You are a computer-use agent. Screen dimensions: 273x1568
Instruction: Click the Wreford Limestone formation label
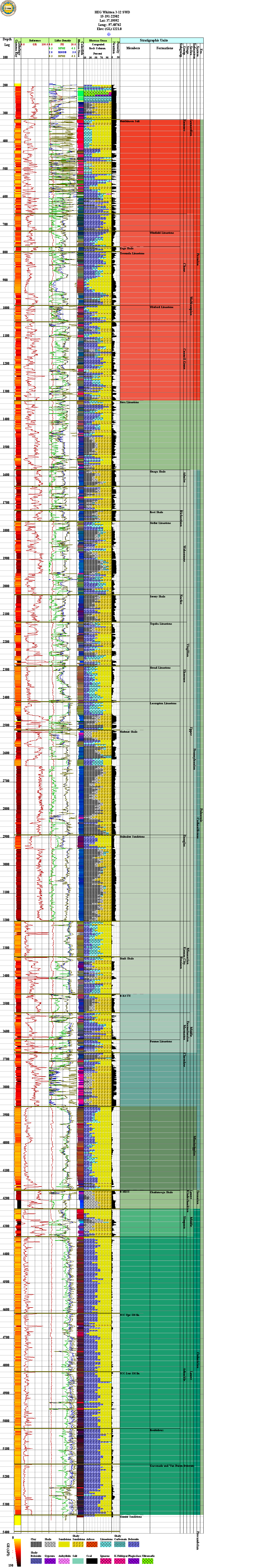point(162,307)
